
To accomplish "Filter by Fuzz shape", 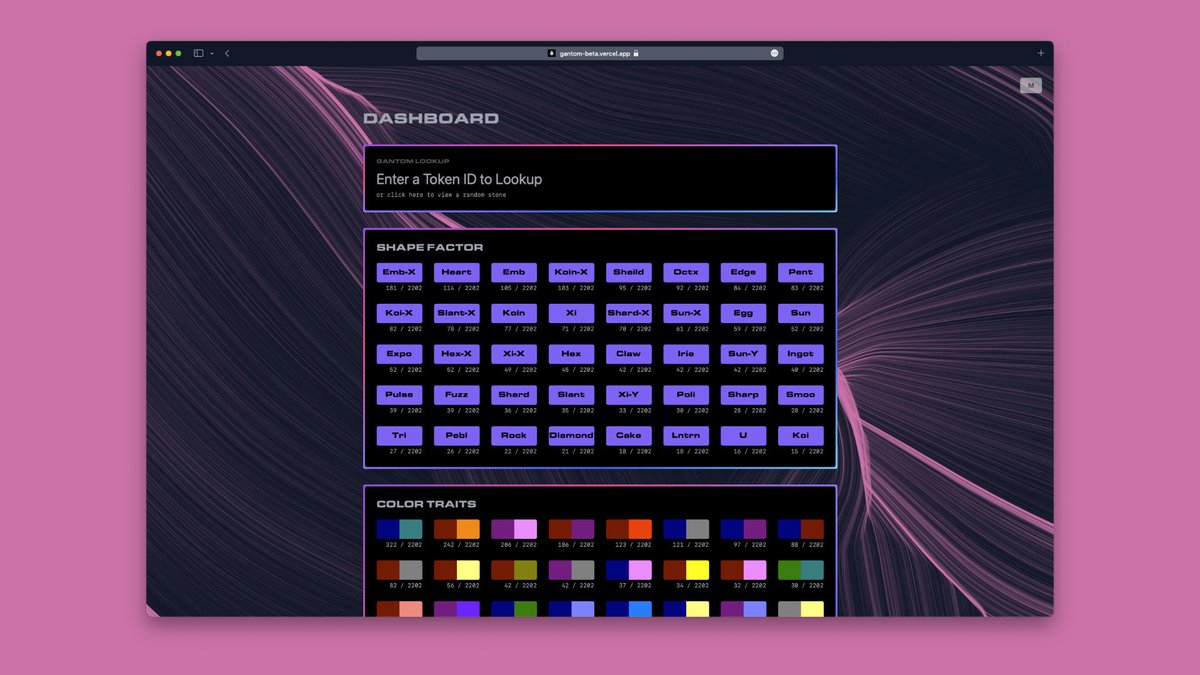I will pyautogui.click(x=456, y=395).
